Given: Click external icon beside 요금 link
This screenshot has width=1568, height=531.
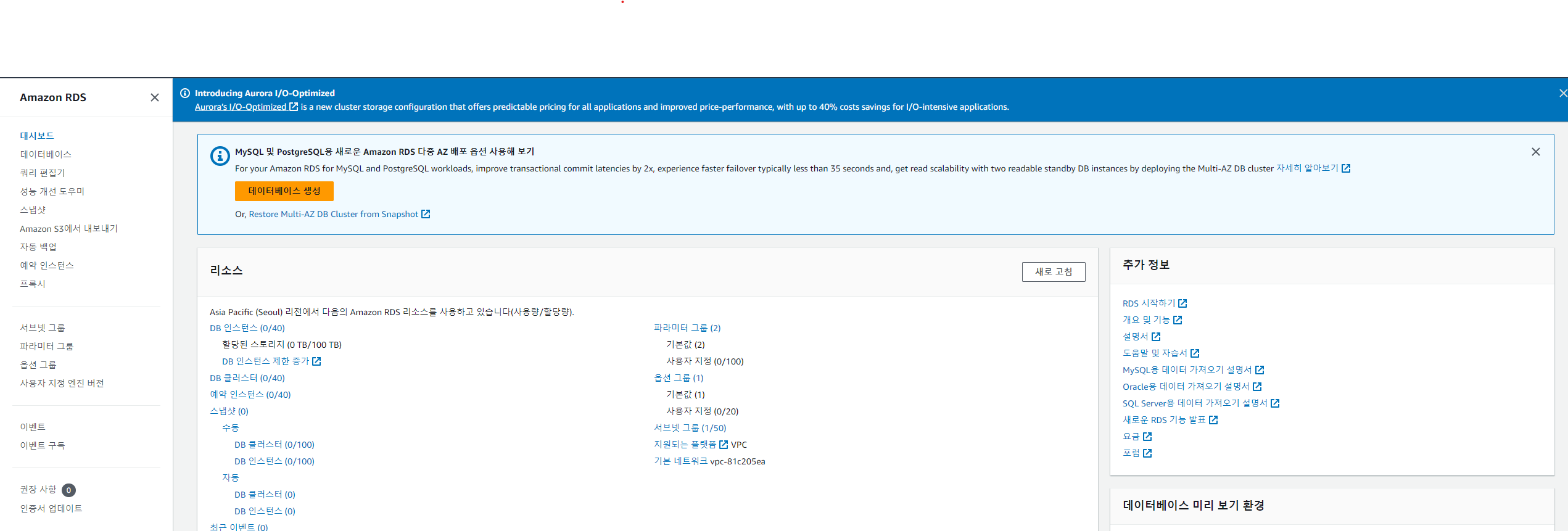Looking at the screenshot, I should (x=1147, y=437).
